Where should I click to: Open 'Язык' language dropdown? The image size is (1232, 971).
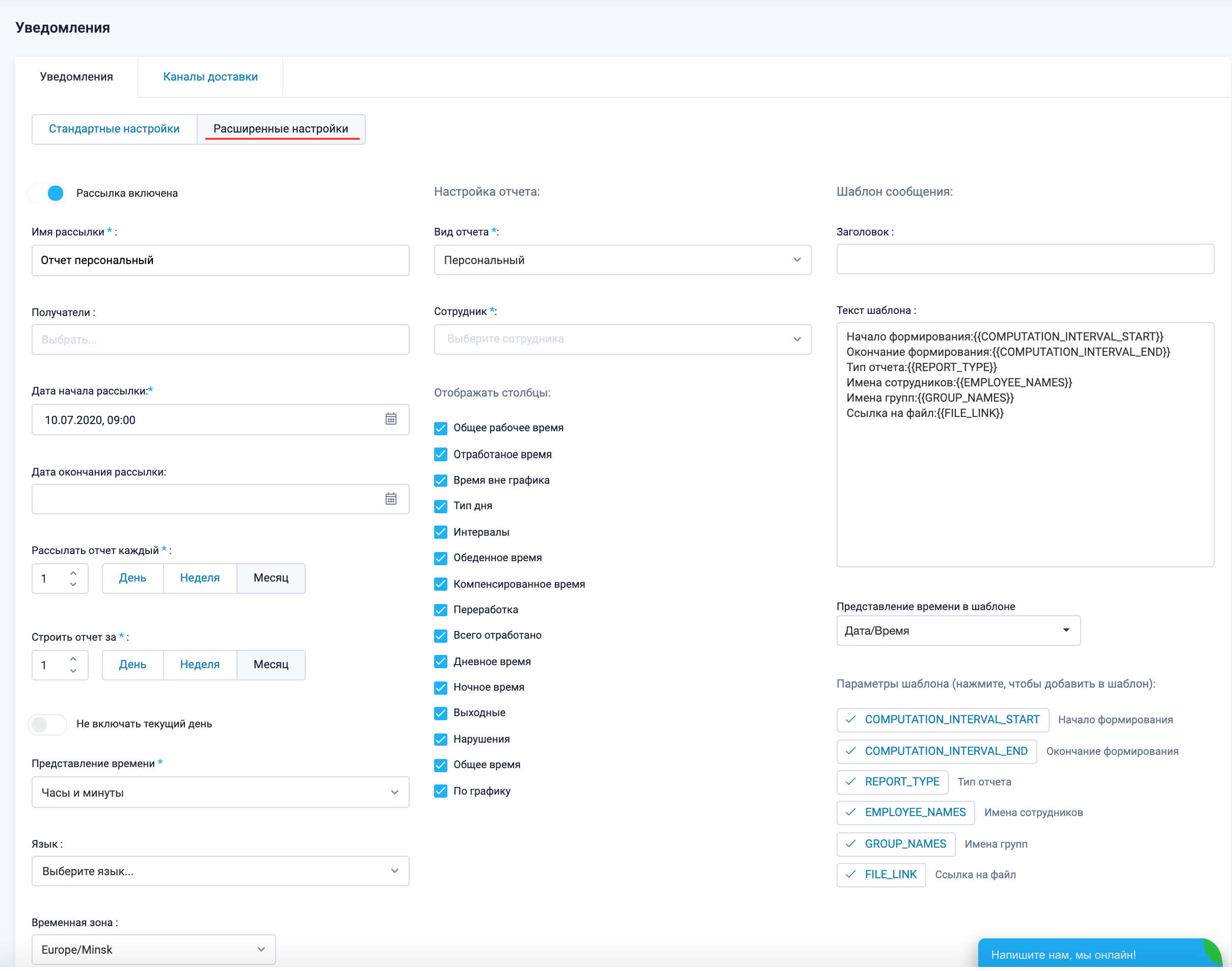[221, 872]
